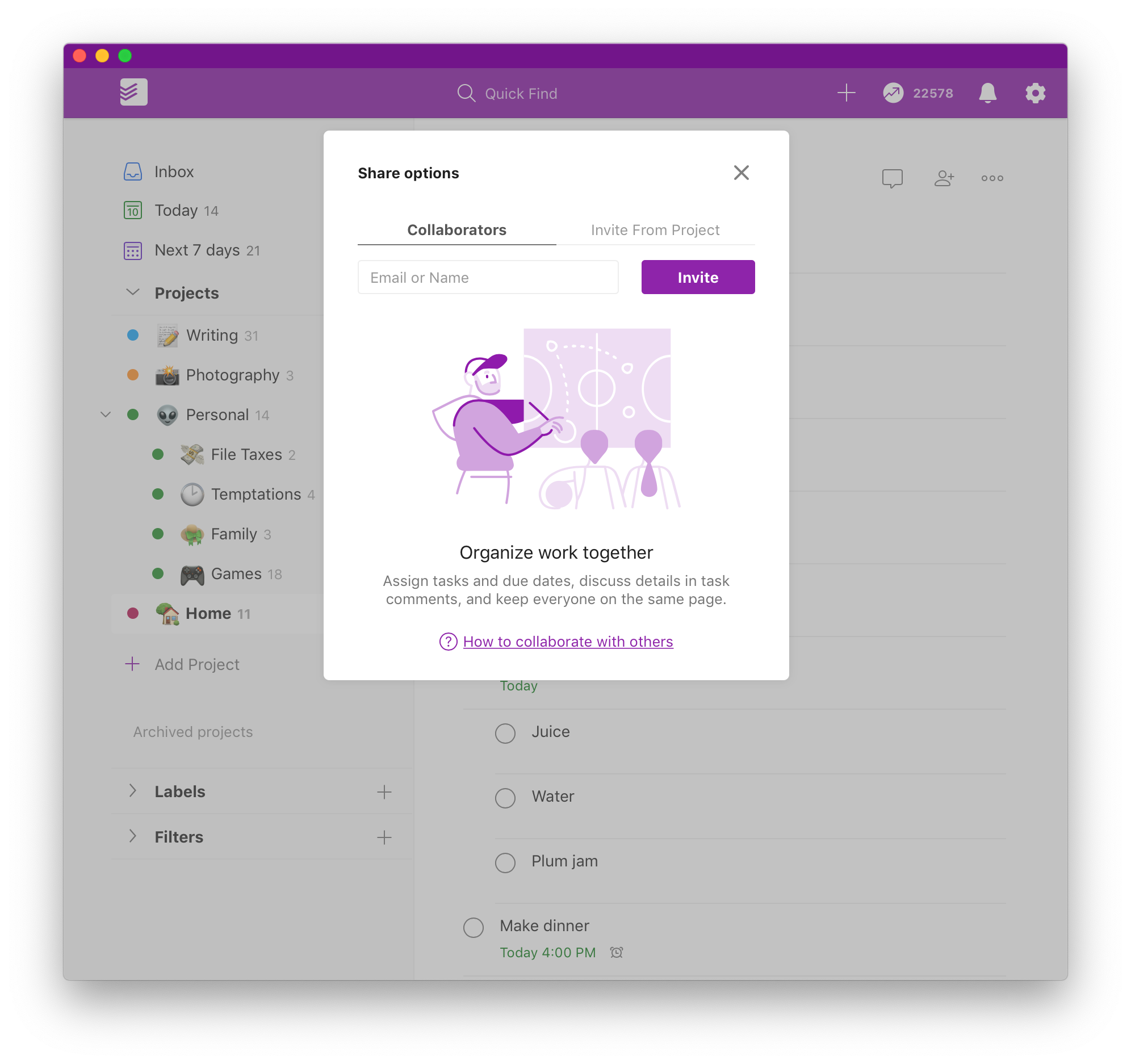The height and width of the screenshot is (1064, 1131).
Task: Click the Home house emoji icon
Action: 167,614
